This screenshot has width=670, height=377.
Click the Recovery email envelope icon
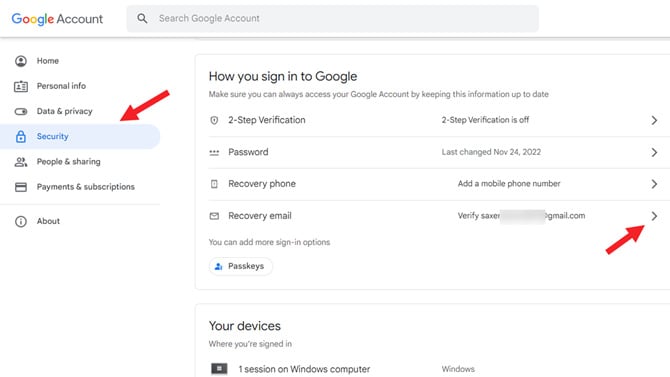coord(215,216)
